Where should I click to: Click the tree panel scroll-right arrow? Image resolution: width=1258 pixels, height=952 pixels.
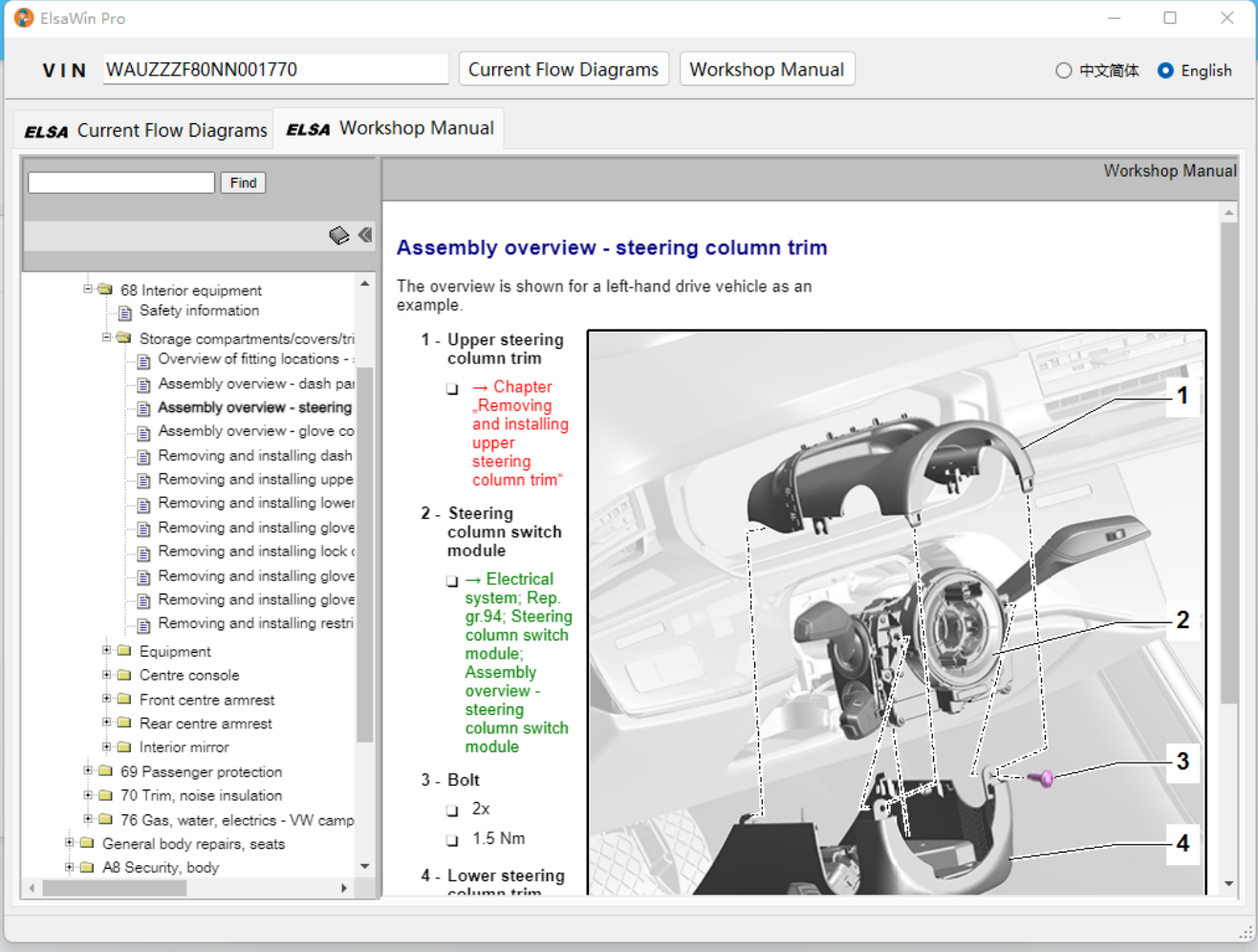(x=344, y=888)
